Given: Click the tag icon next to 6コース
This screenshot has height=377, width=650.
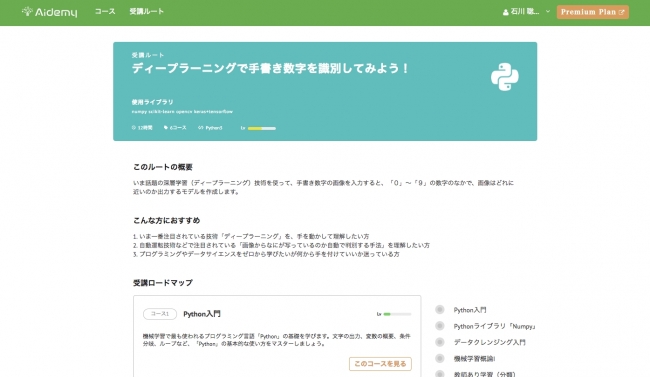Looking at the screenshot, I should [x=166, y=128].
